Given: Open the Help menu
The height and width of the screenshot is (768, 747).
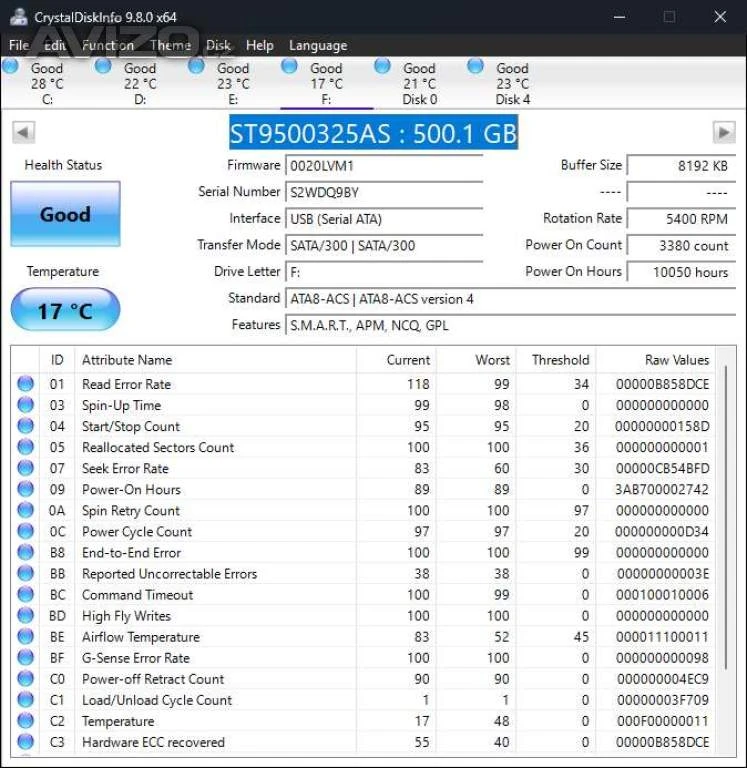Looking at the screenshot, I should coord(259,45).
